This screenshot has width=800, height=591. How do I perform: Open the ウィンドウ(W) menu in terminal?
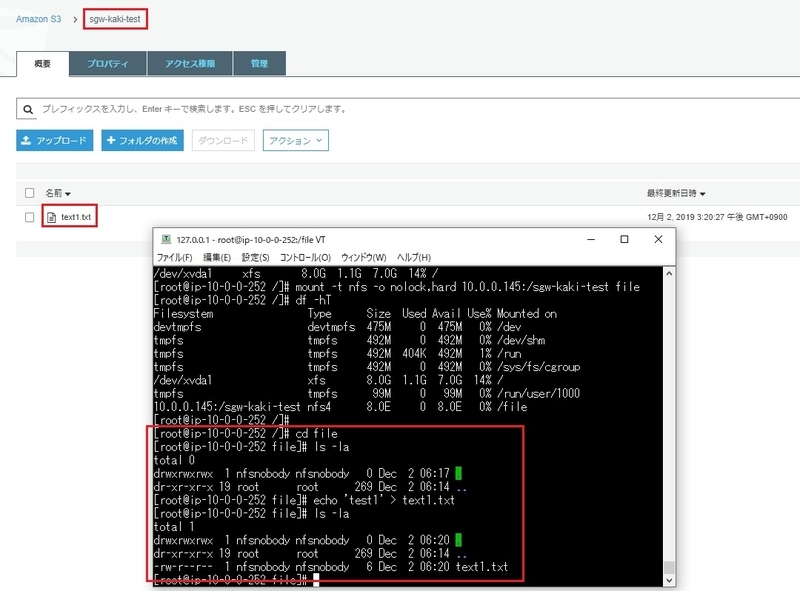pos(363,257)
